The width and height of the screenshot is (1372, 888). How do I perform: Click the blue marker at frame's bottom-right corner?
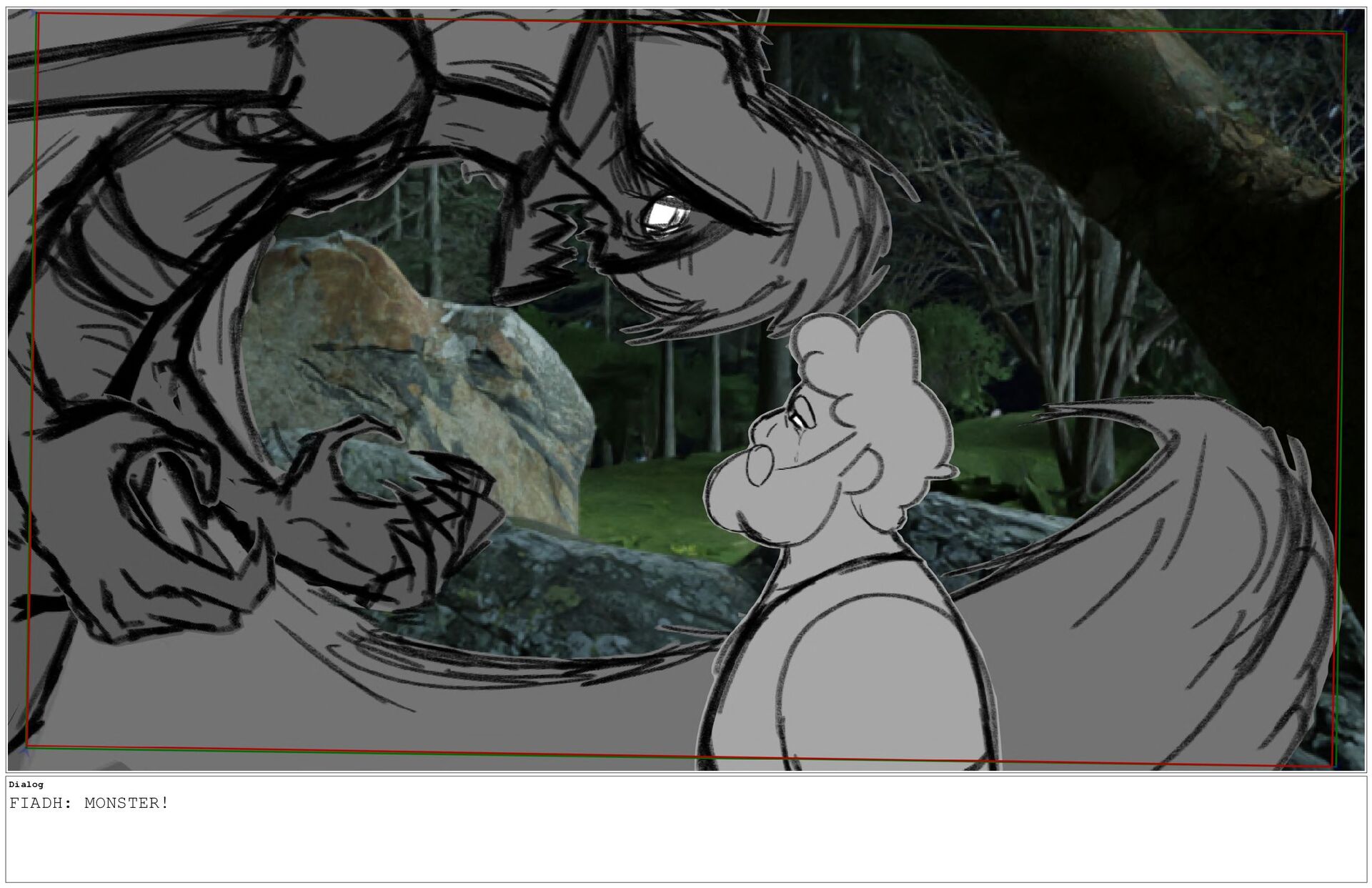tap(1335, 767)
